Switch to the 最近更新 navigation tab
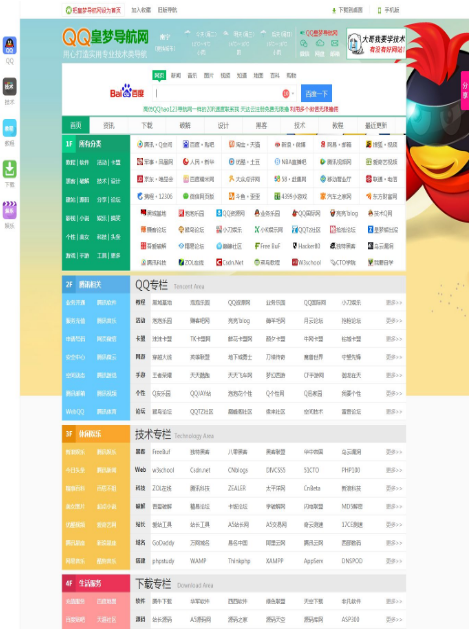The image size is (471, 629). coord(376,125)
